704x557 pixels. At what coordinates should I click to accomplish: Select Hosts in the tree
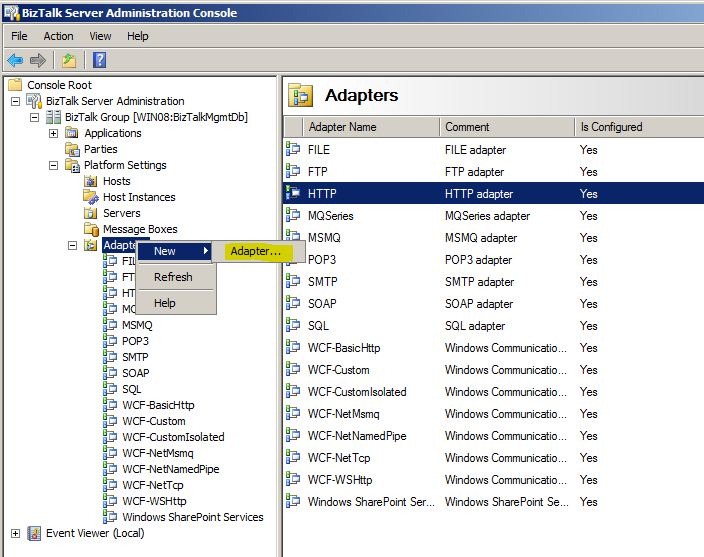click(117, 181)
